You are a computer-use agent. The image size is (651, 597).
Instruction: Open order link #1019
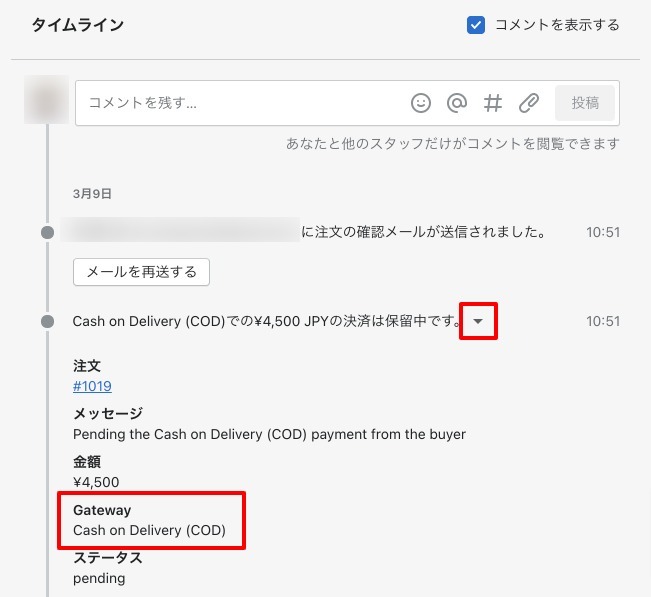(92, 386)
